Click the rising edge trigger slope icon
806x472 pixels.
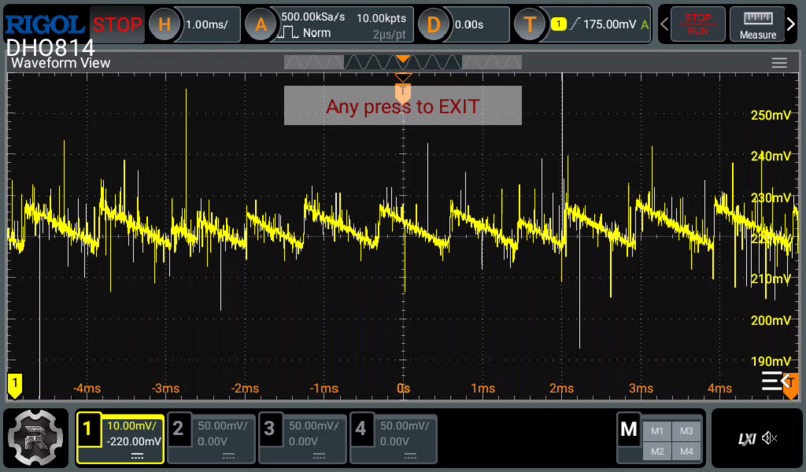(x=574, y=24)
